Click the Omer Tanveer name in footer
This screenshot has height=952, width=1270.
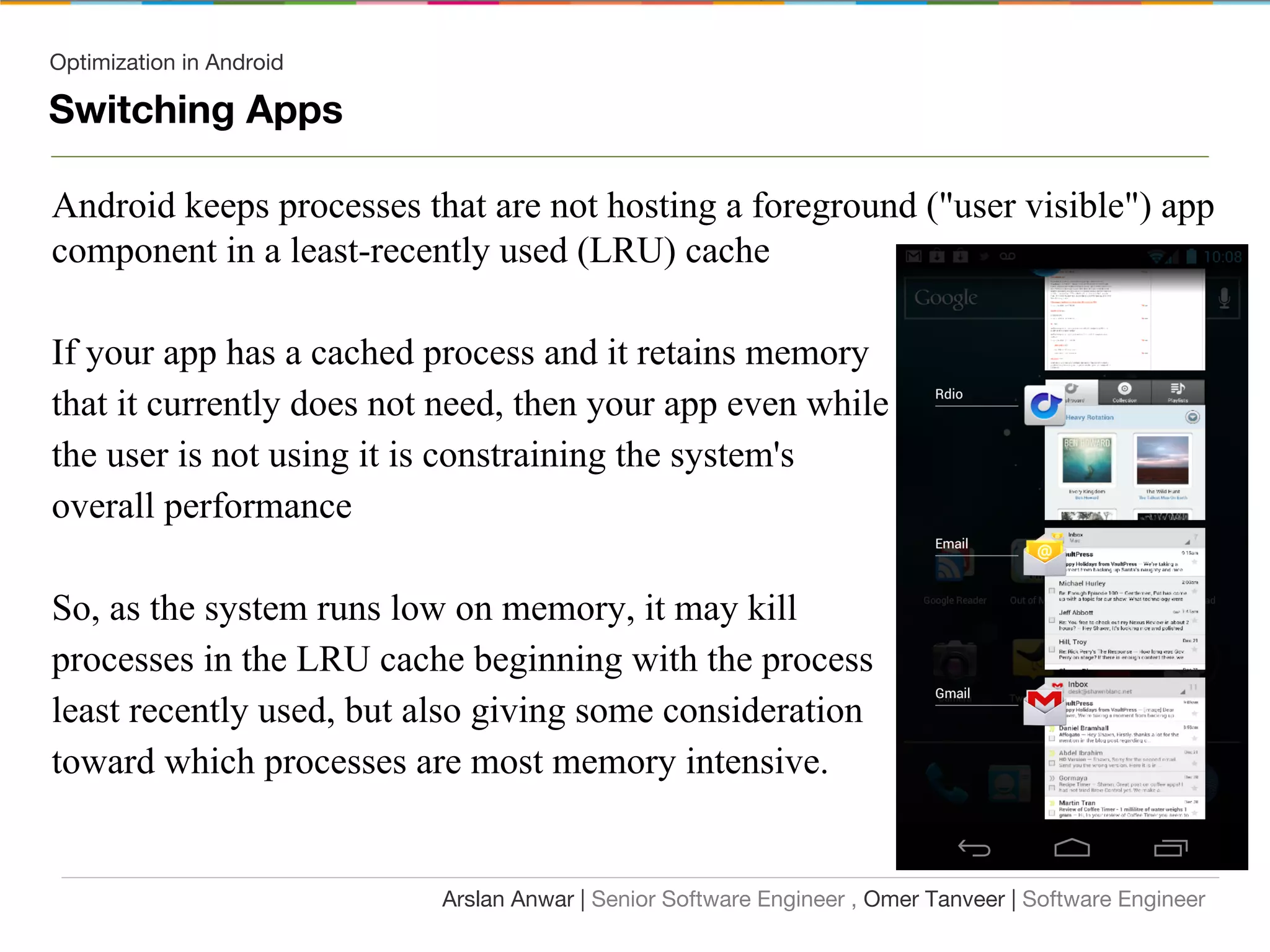pos(934,899)
